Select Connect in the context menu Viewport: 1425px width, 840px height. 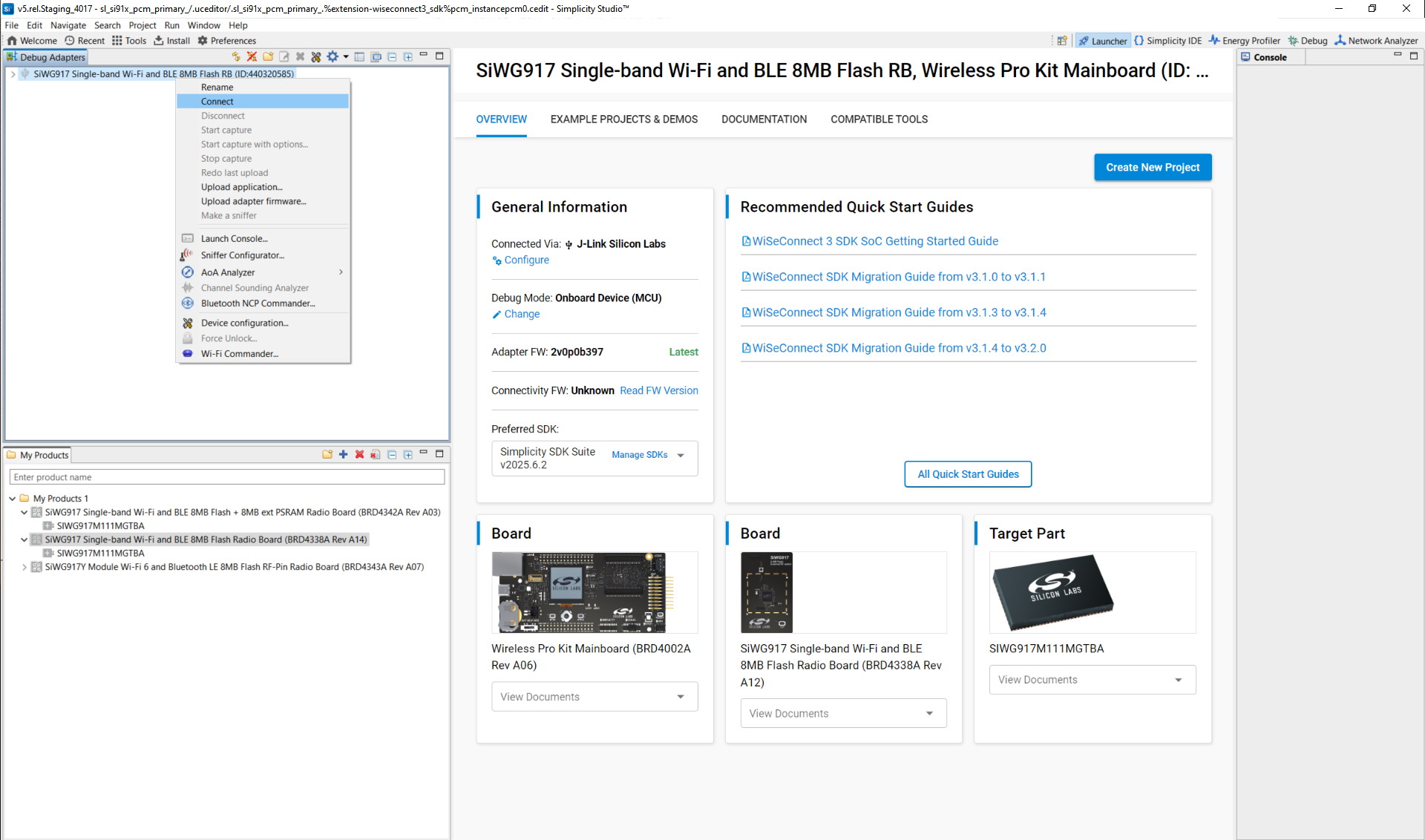pyautogui.click(x=217, y=102)
